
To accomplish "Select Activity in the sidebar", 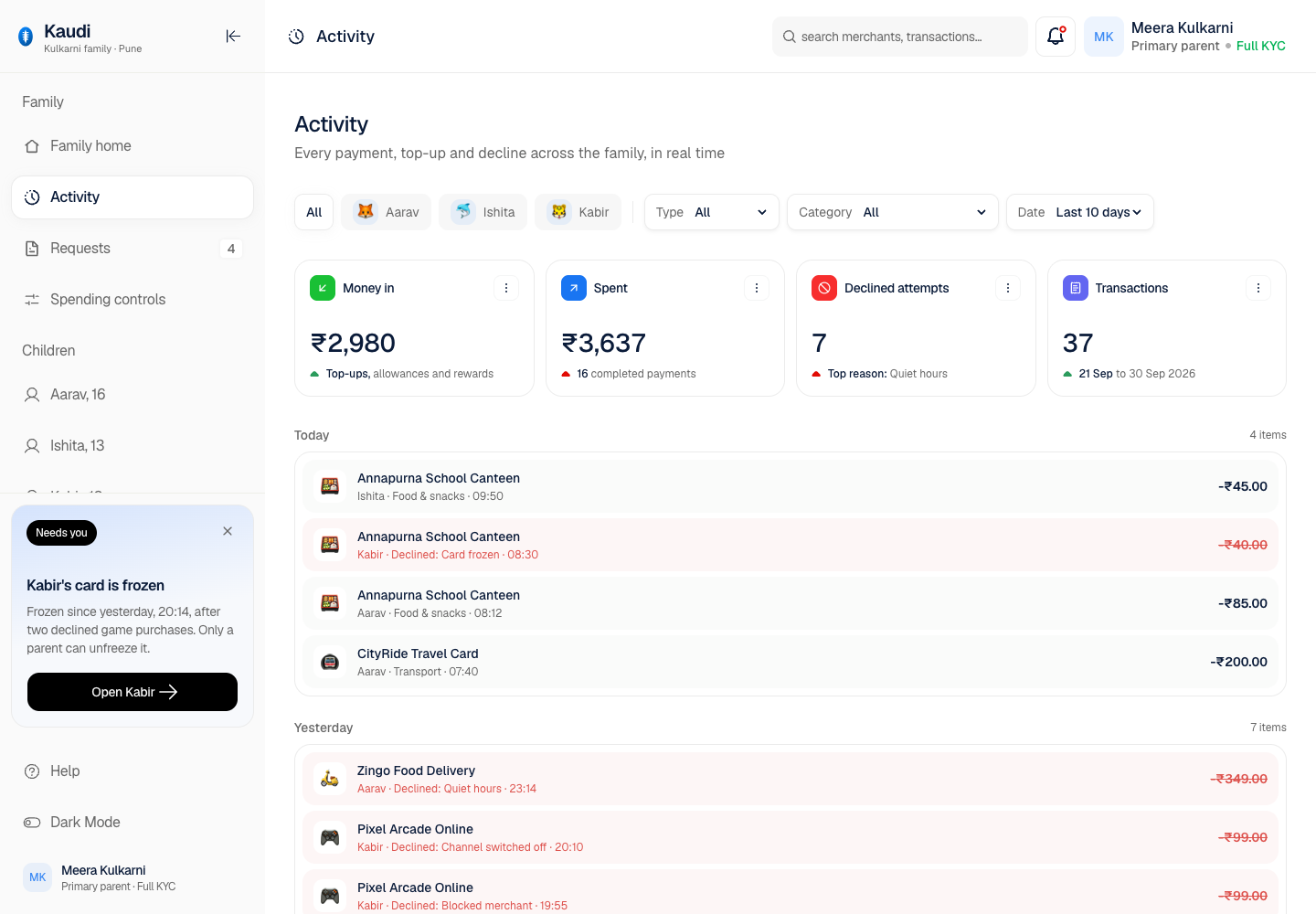I will [x=133, y=197].
